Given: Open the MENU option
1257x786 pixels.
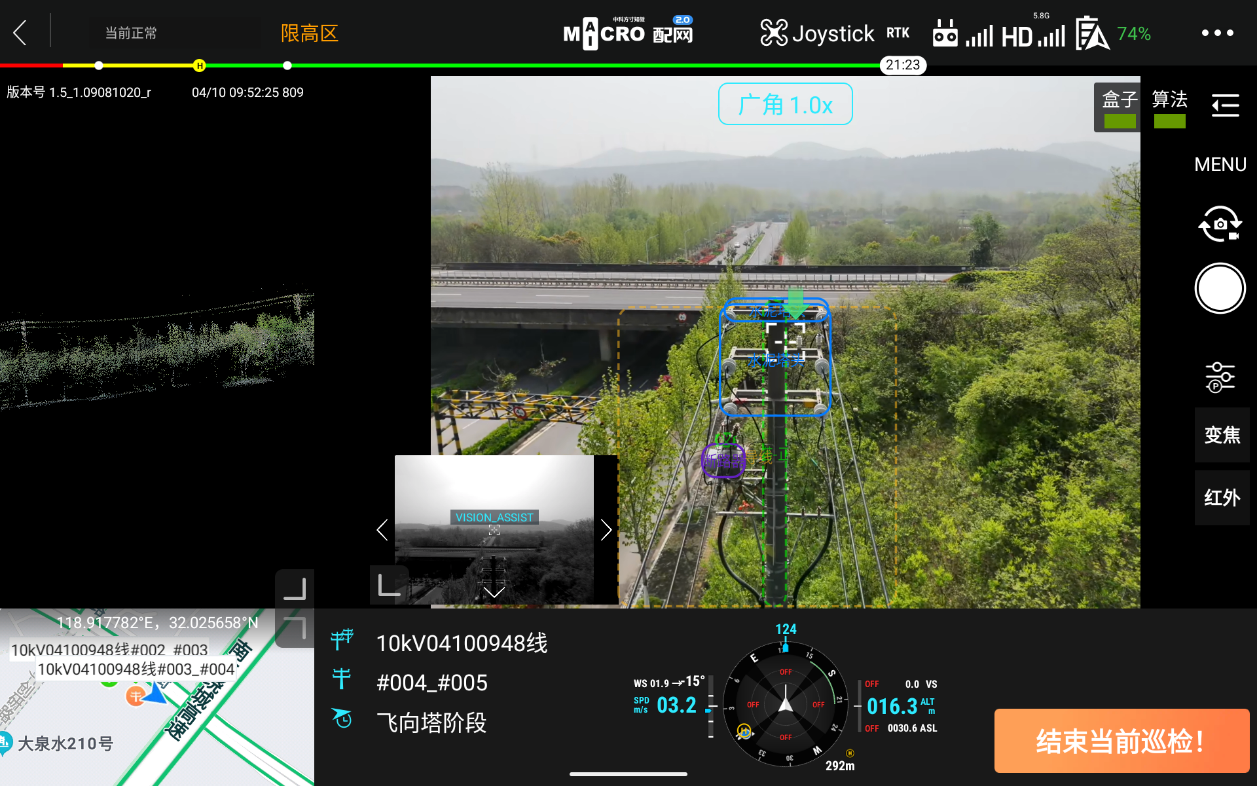Looking at the screenshot, I should (1220, 164).
